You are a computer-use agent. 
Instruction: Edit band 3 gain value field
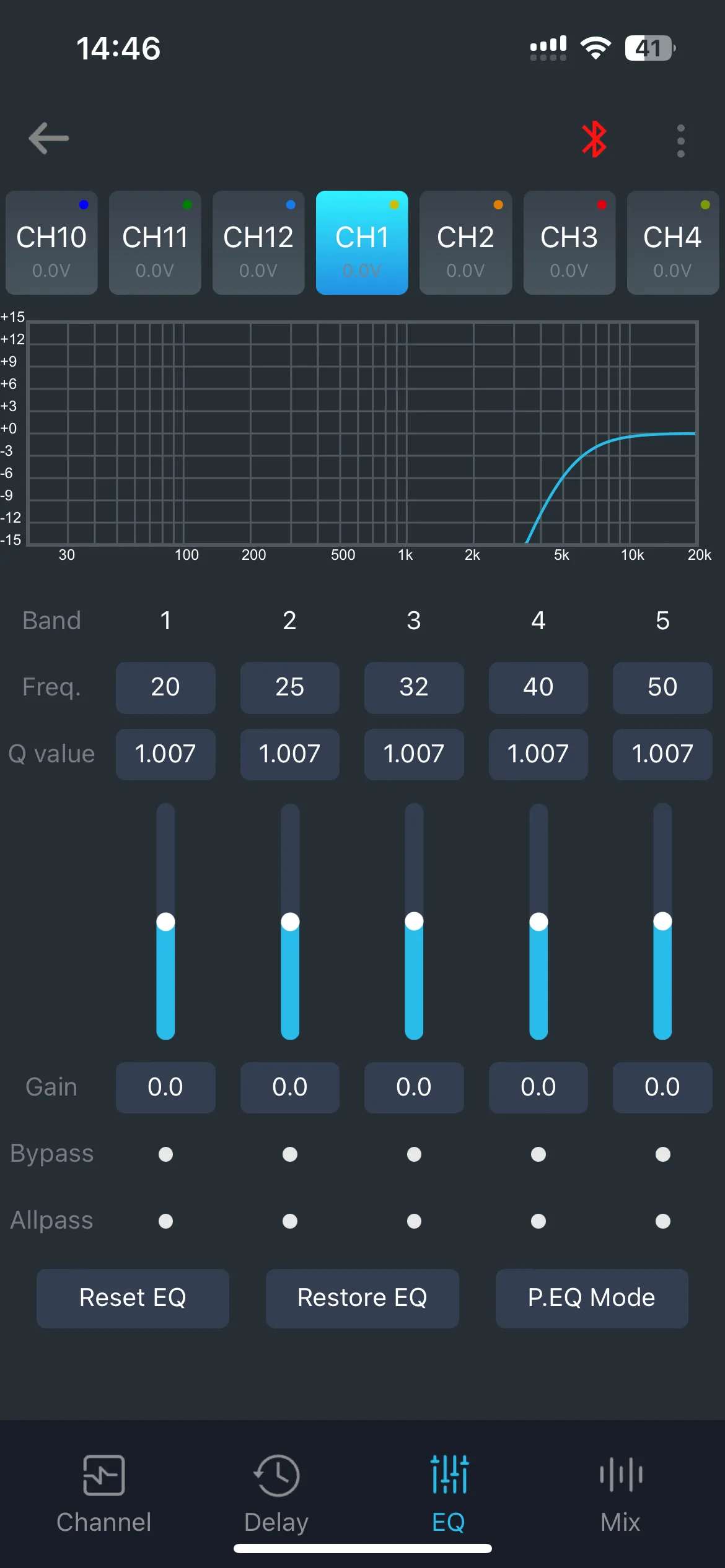(414, 1087)
